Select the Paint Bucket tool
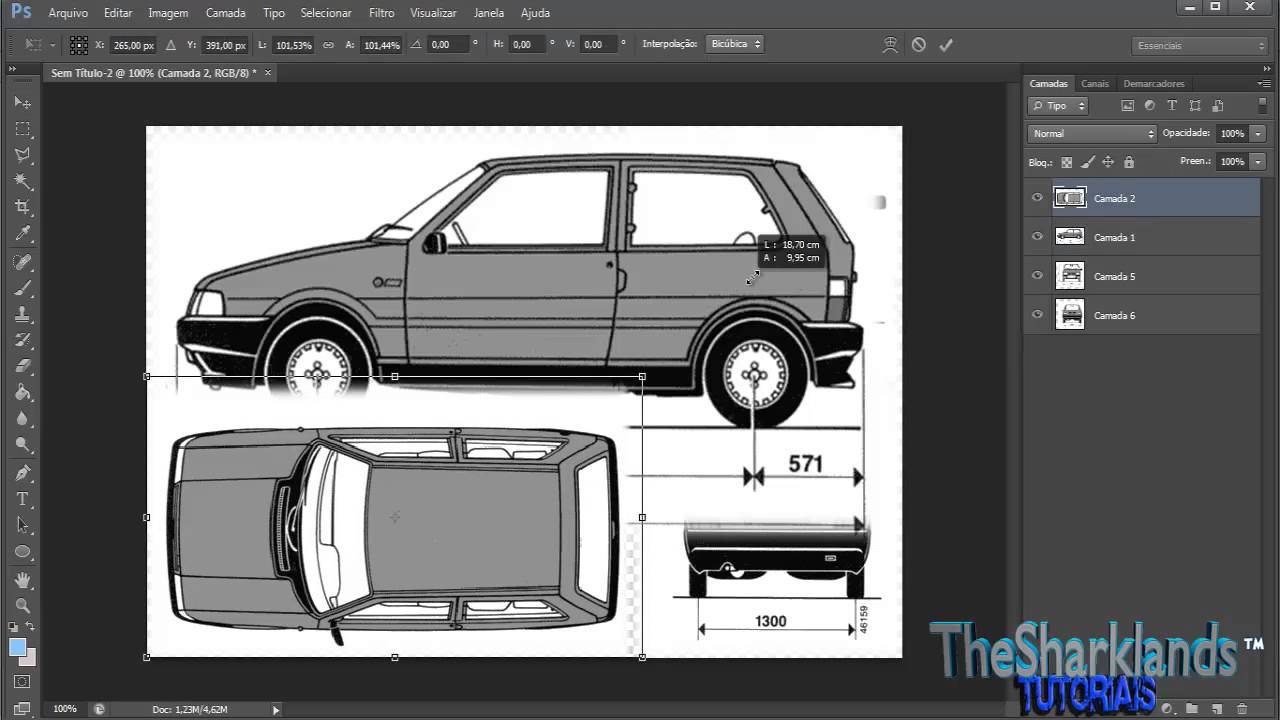Viewport: 1280px width, 720px height. click(22, 393)
